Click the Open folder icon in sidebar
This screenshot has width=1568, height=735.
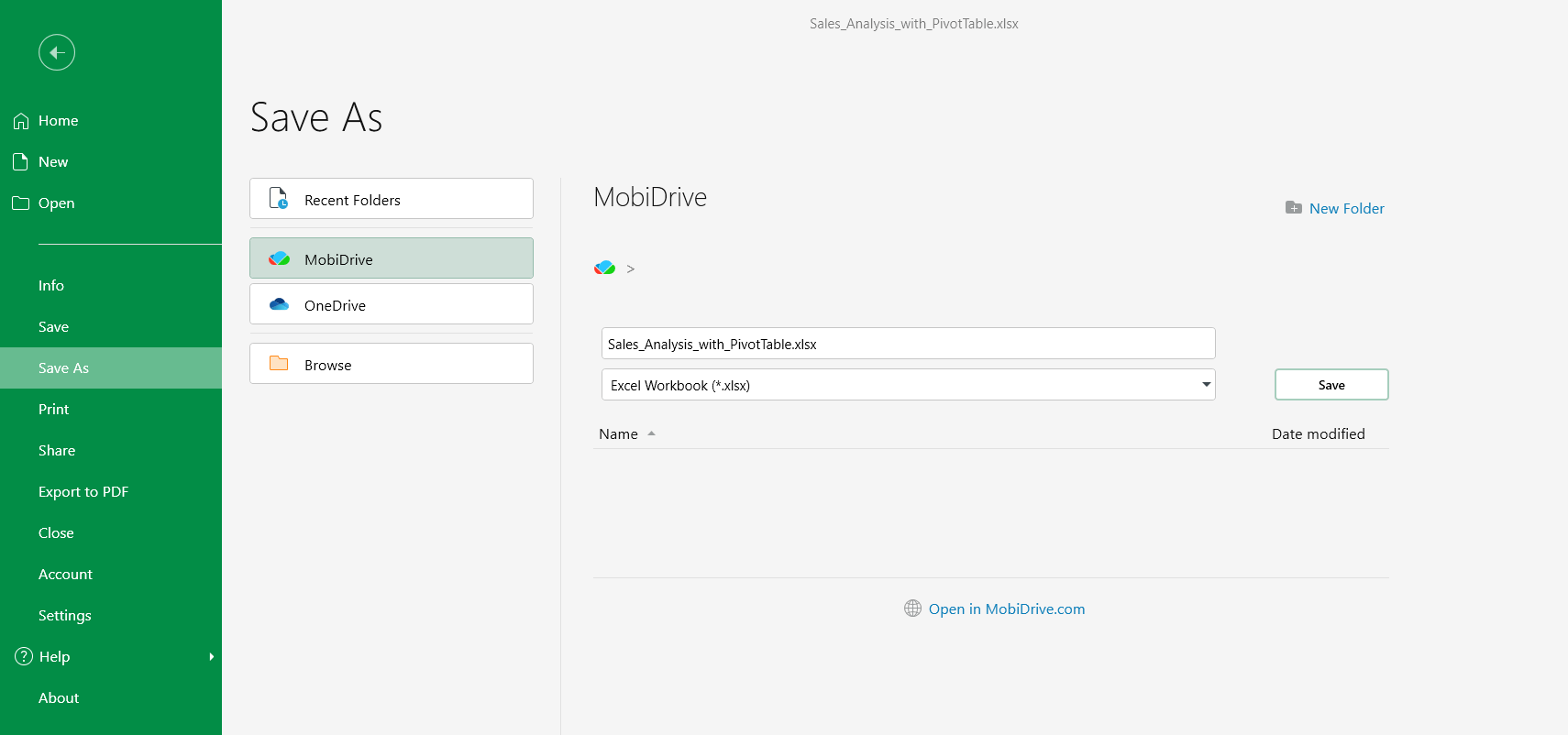[21, 203]
